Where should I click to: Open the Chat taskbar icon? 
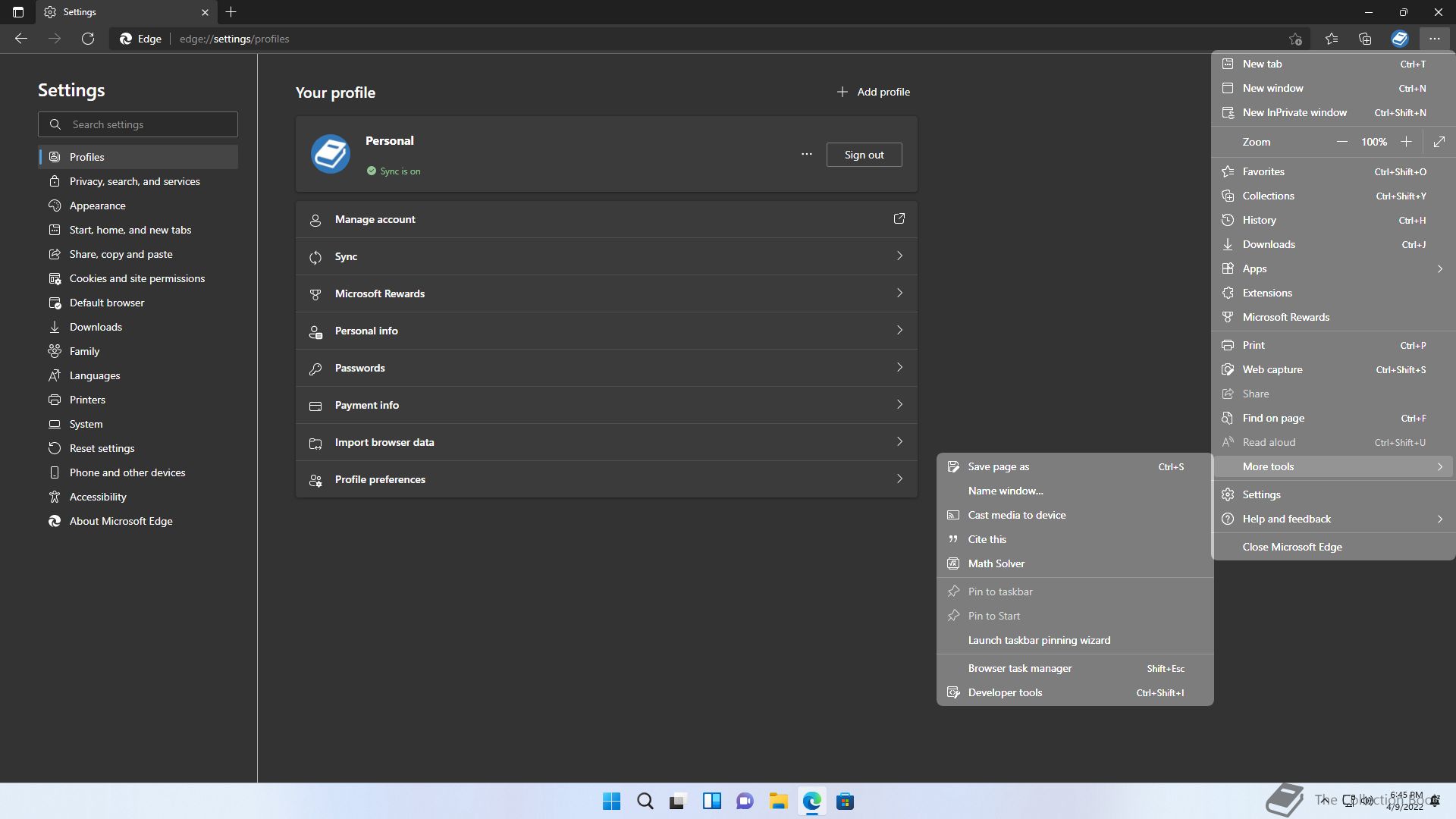click(745, 802)
